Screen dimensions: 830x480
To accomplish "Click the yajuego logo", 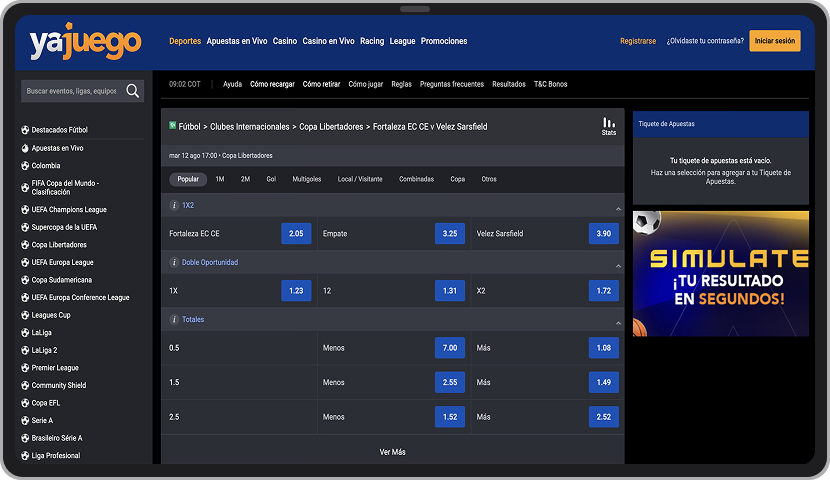I will click(x=85, y=41).
